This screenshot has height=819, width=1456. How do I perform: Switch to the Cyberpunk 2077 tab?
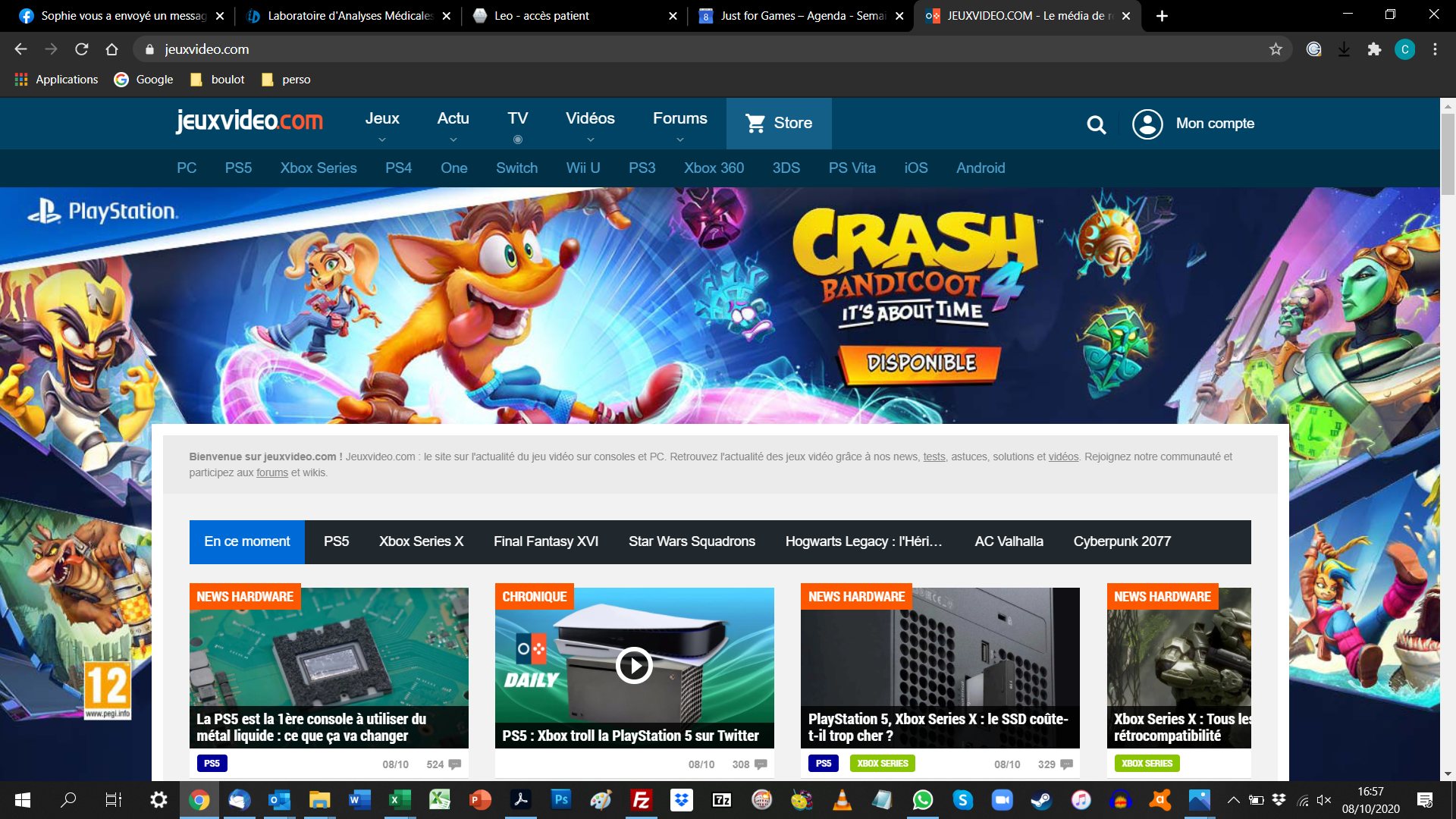coord(1122,541)
